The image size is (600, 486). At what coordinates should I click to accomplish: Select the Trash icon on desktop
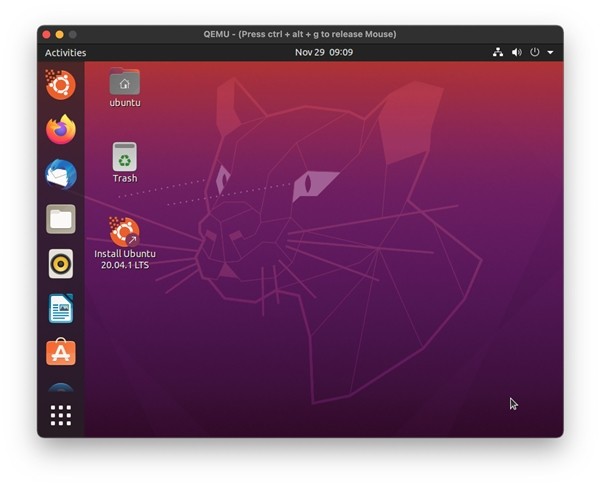click(125, 163)
